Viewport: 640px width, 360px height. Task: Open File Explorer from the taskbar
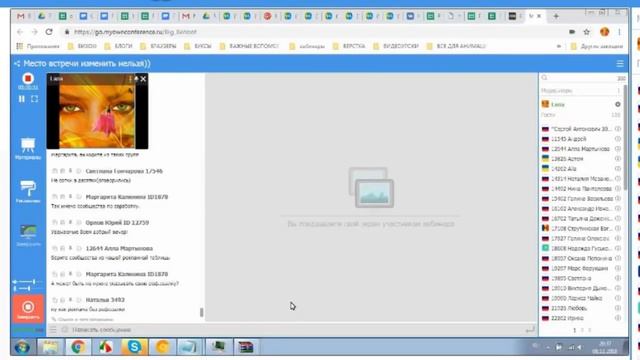[x=50, y=347]
